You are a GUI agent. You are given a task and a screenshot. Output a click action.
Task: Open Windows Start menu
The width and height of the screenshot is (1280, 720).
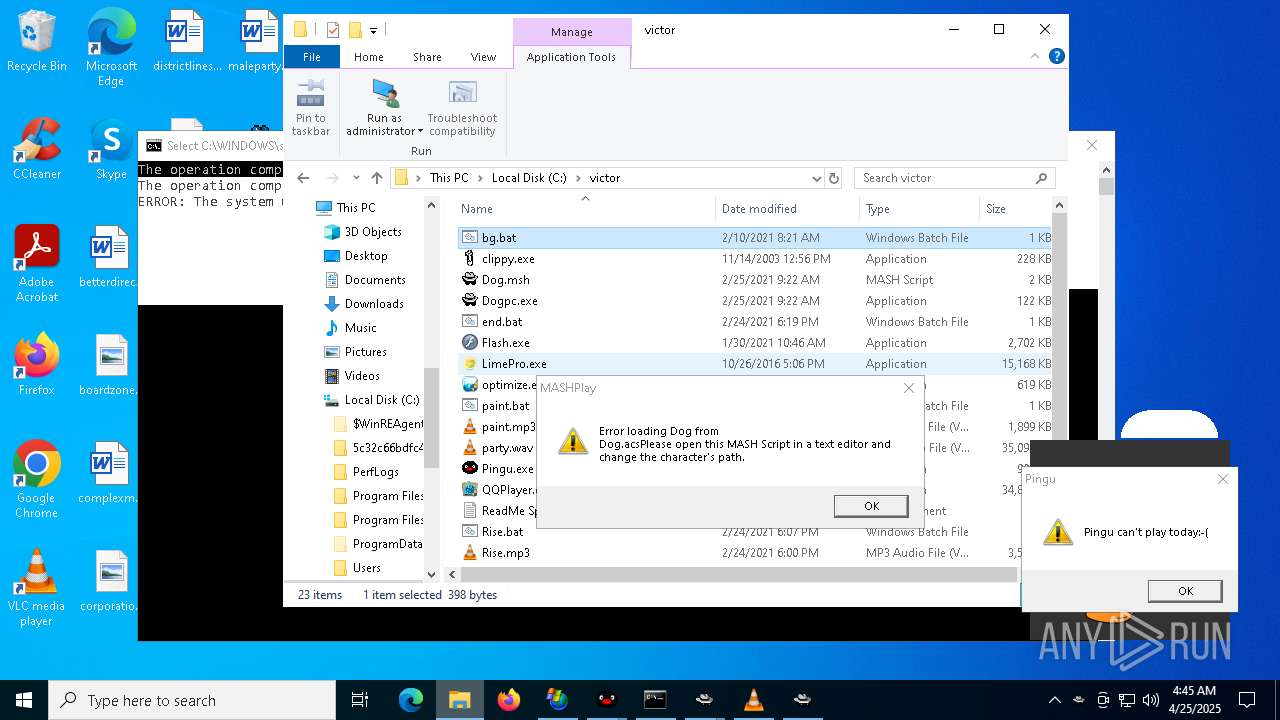tap(24, 700)
